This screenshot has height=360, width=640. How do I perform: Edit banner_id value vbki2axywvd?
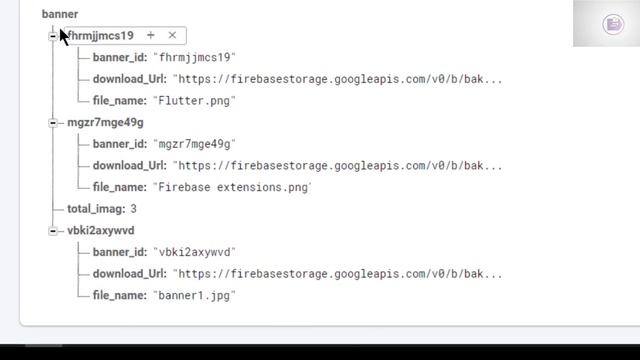click(x=194, y=252)
